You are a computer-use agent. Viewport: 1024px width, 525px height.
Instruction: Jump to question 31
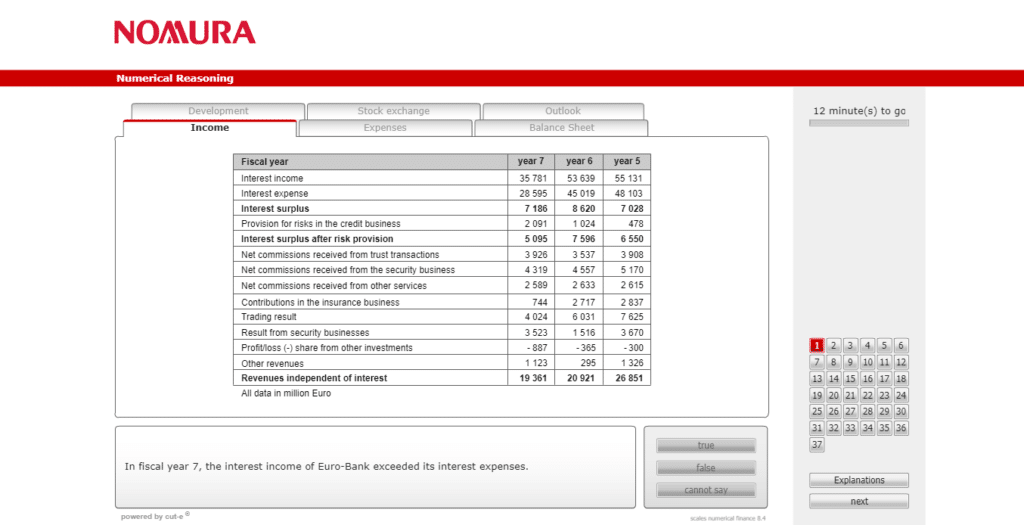click(x=816, y=428)
